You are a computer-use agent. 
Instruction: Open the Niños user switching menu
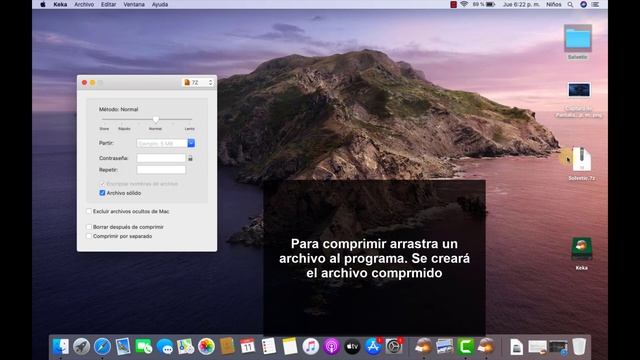point(554,4)
